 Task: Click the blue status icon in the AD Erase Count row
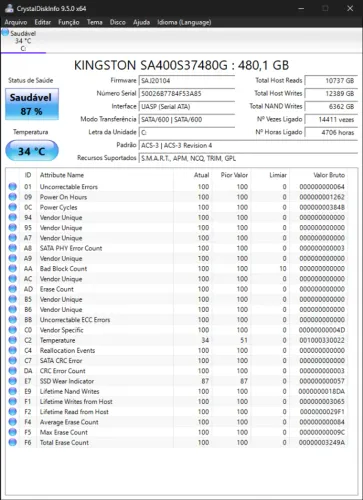click(x=13, y=289)
